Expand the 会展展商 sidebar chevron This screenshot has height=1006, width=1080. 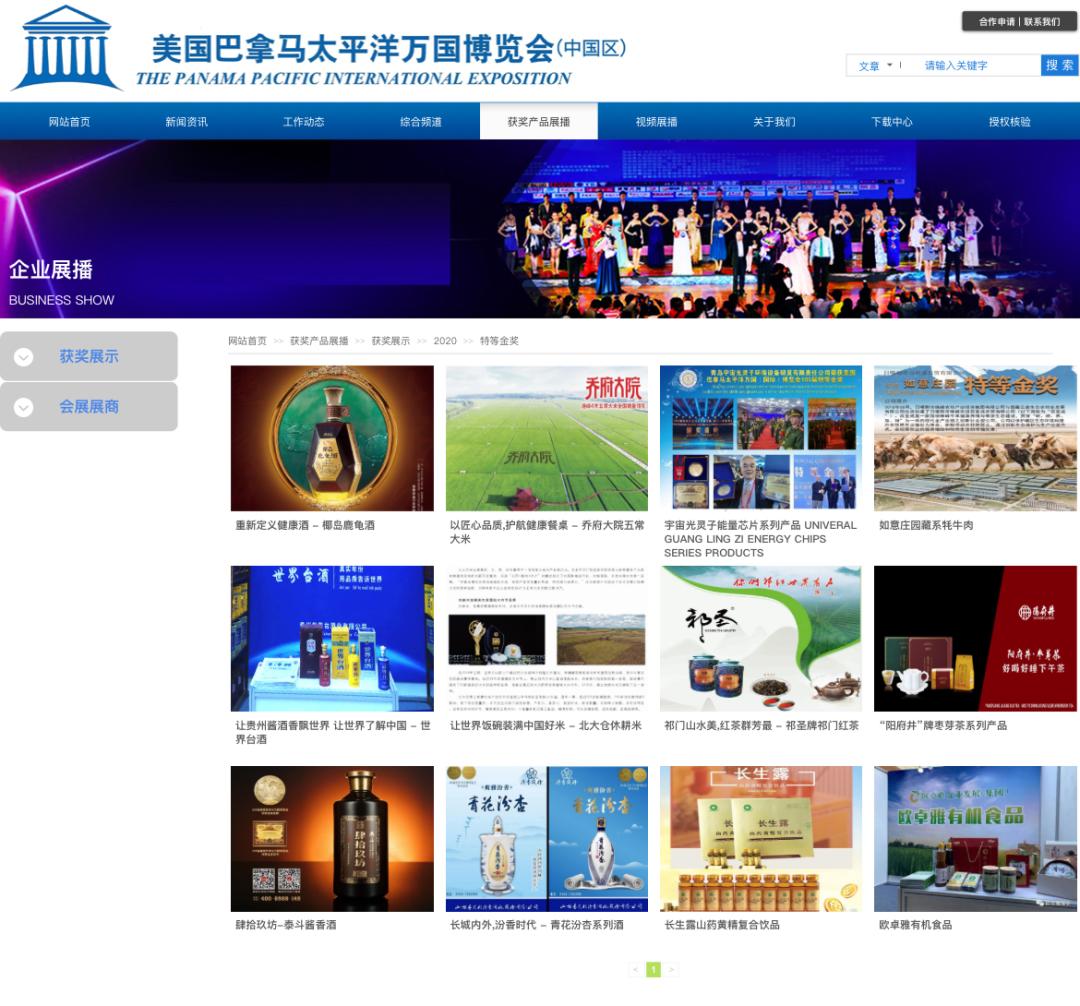coord(23,407)
